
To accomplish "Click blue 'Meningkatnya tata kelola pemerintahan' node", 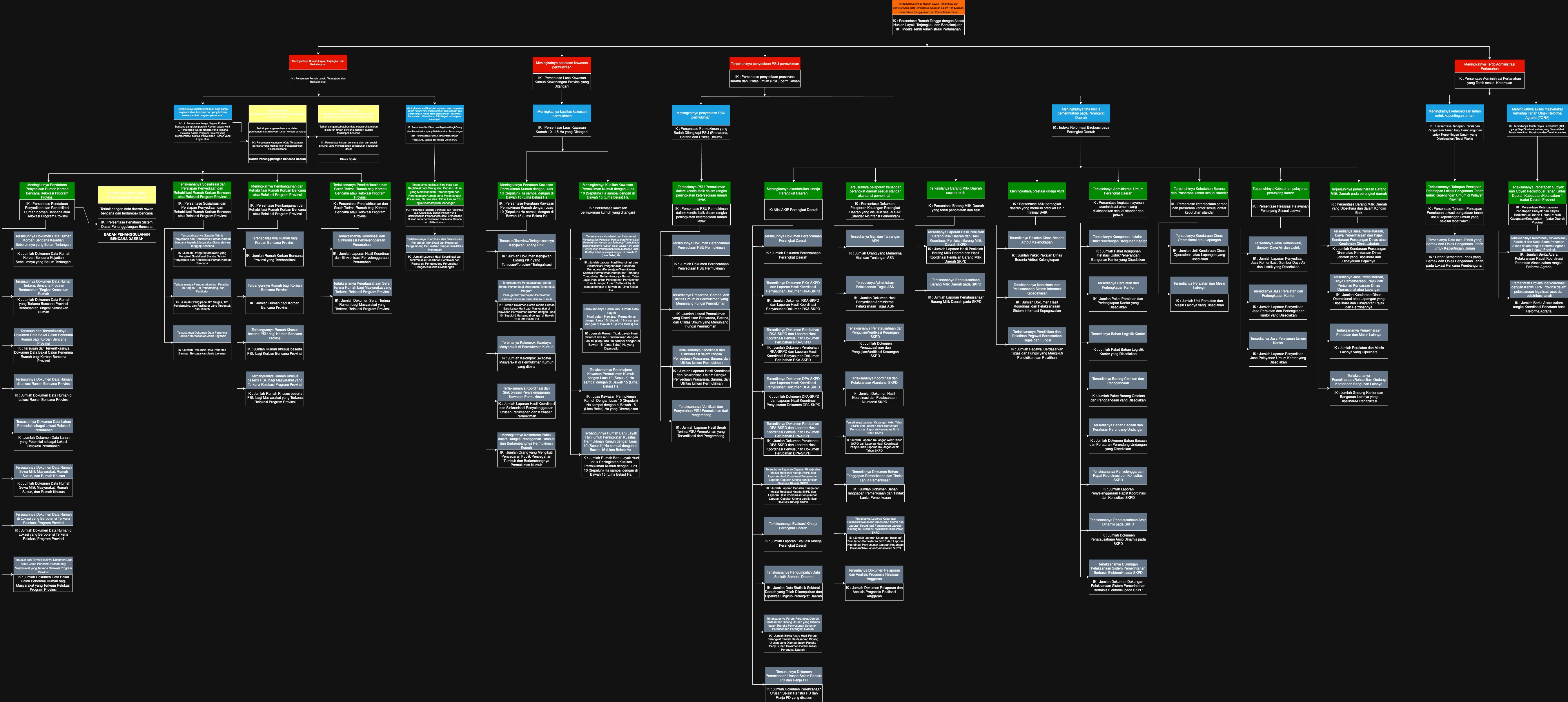I will point(1080,113).
